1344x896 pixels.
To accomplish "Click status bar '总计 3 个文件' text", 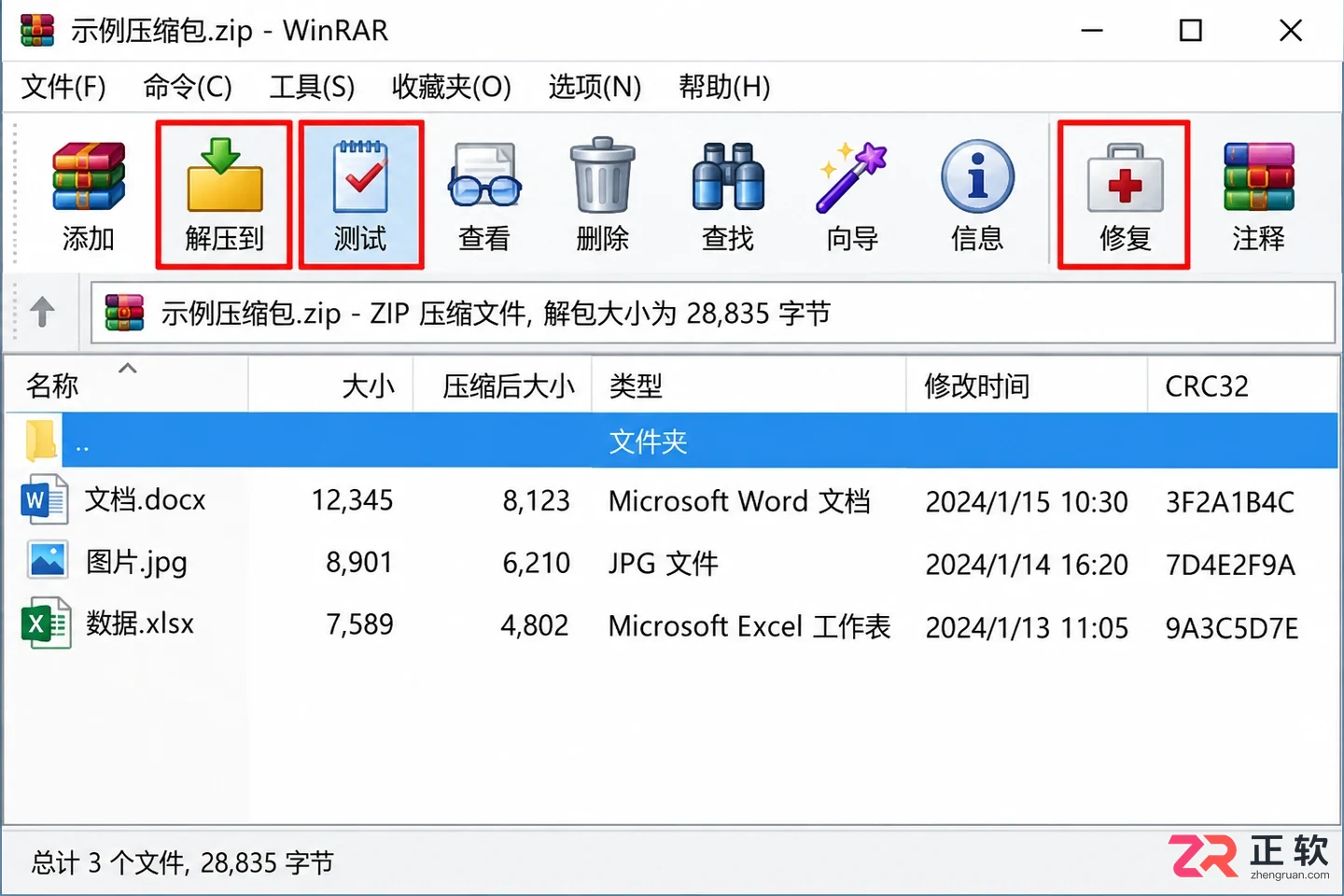I will (108, 862).
